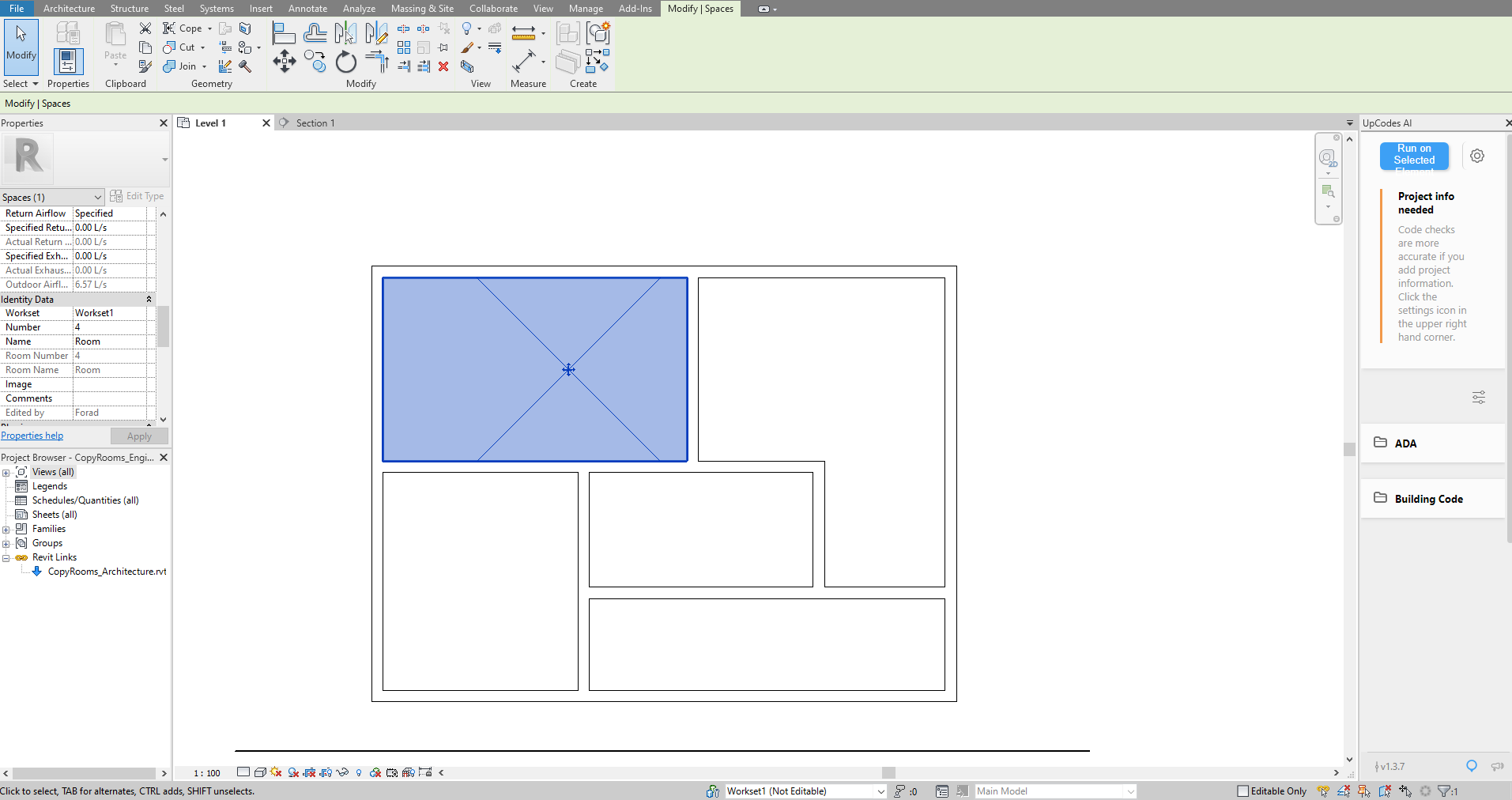Expand the Views (all) tree node

[x=6, y=473]
